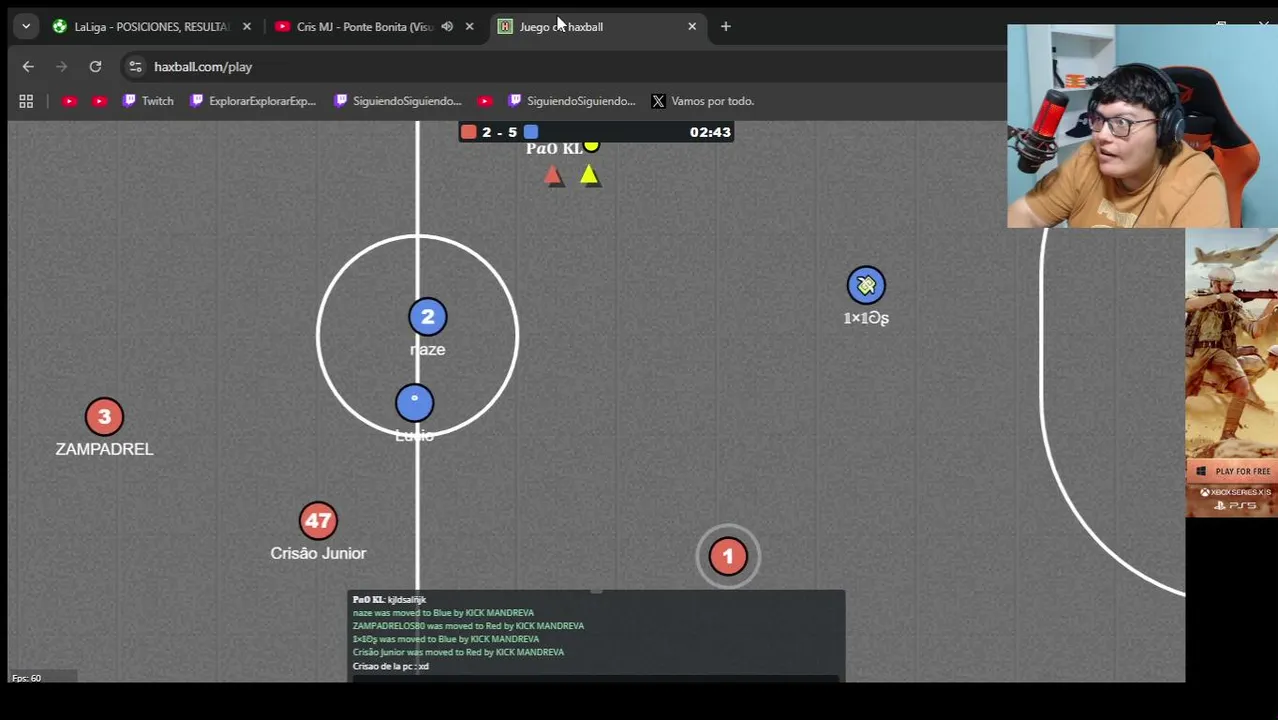1278x720 pixels.
Task: Go forward with the browser arrow
Action: [x=62, y=67]
